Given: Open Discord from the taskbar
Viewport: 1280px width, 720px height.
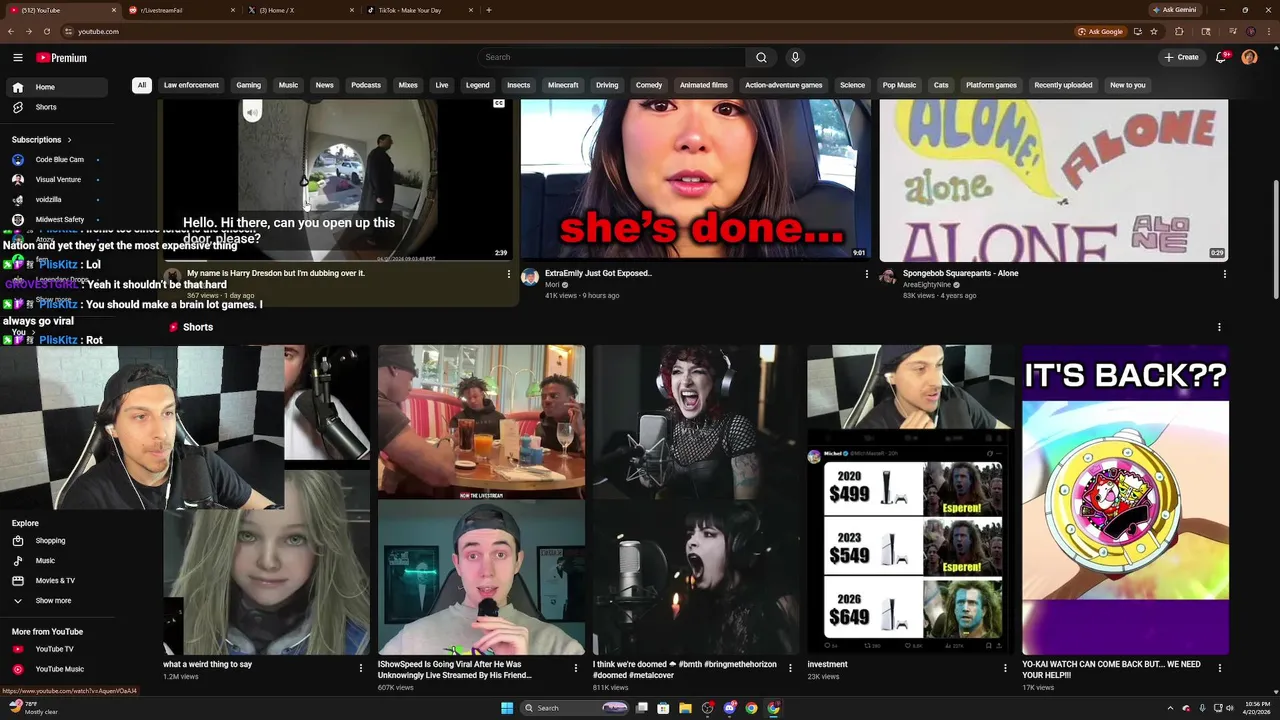Looking at the screenshot, I should pos(730,708).
